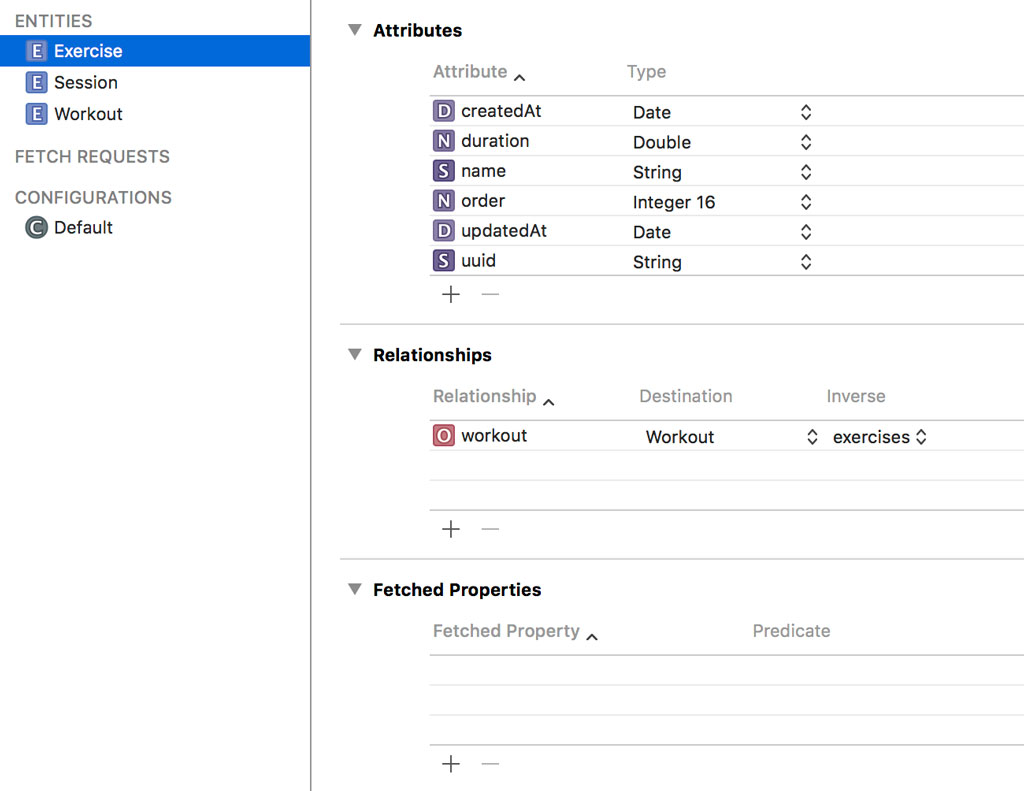This screenshot has width=1024, height=791.
Task: Select the Default configuration
Action: 83,228
